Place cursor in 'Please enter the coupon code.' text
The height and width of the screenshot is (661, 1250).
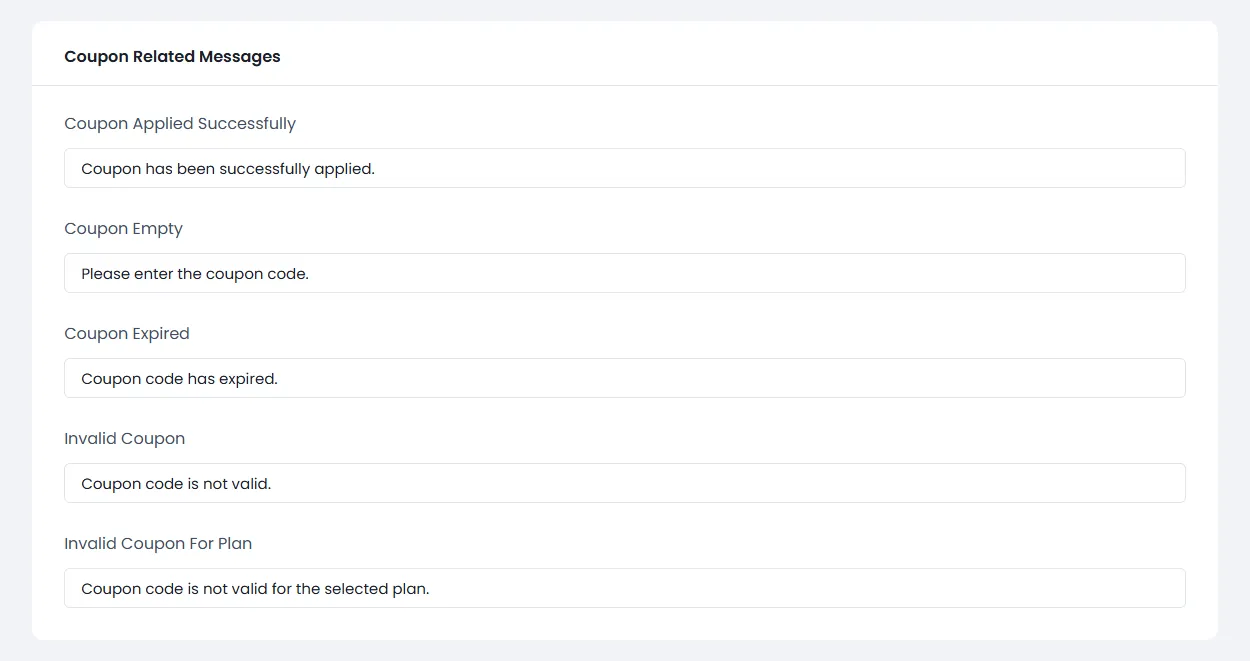[x=194, y=274]
